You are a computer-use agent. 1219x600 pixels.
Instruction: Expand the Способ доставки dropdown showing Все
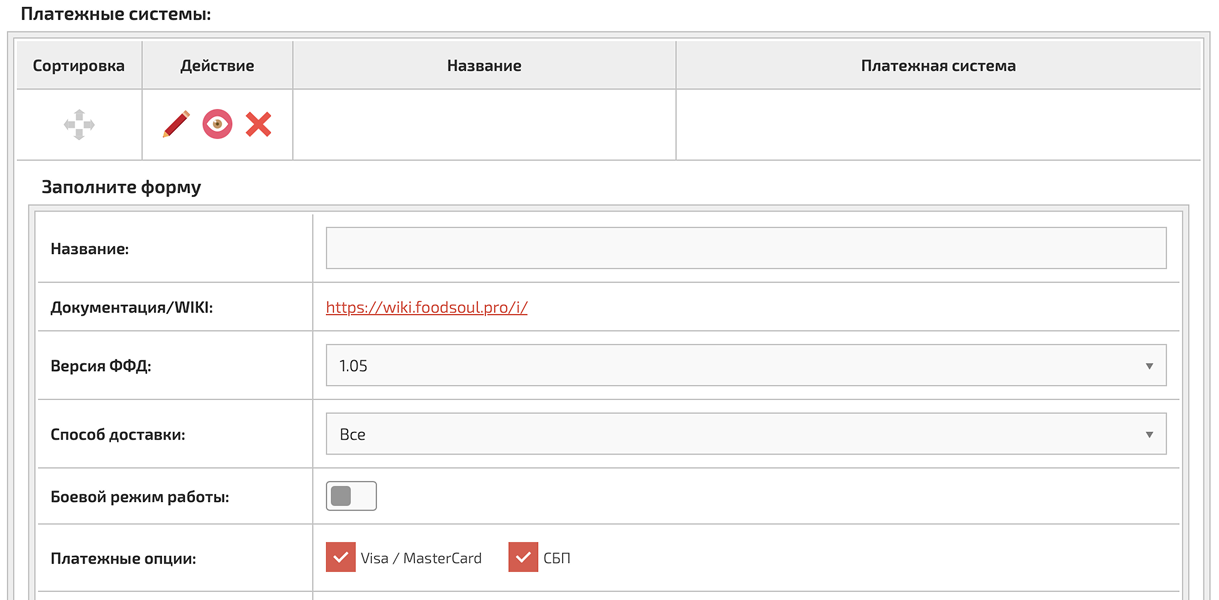pyautogui.click(x=745, y=435)
